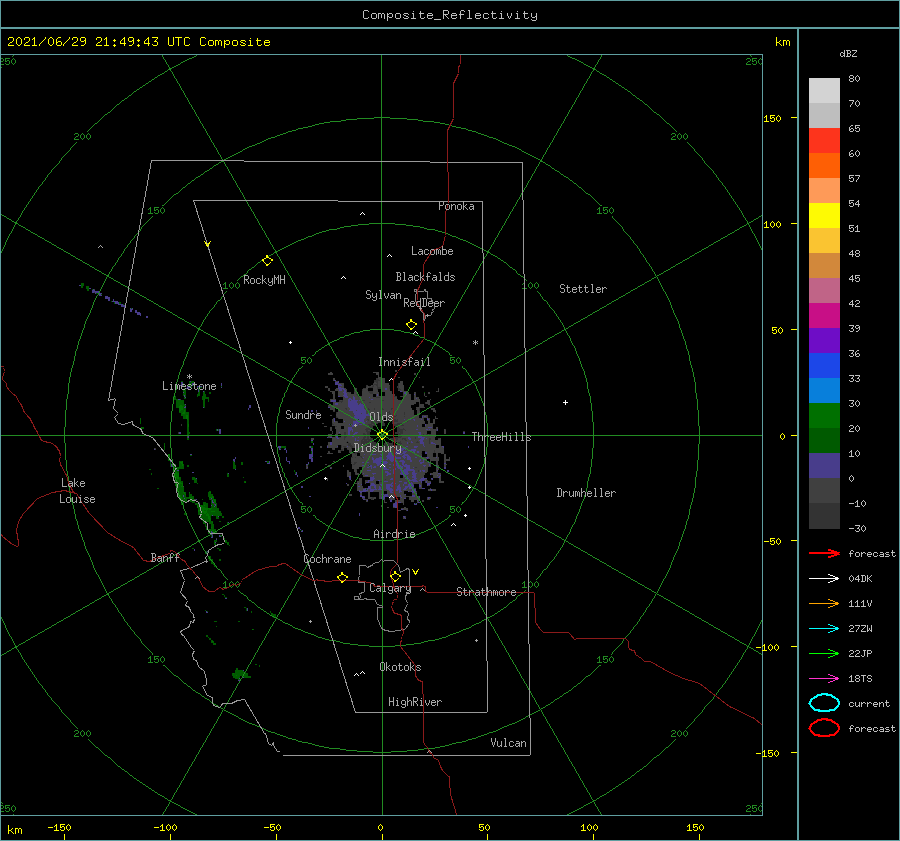This screenshot has width=900, height=841.
Task: Click the blue 33-36 dBZ color swatch
Action: 824,365
